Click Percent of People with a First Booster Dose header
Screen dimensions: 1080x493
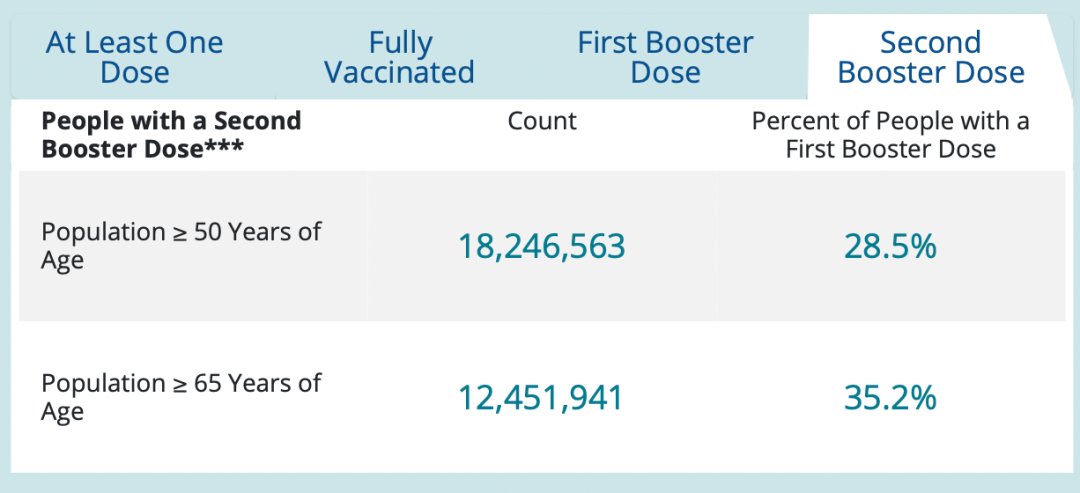coord(891,135)
